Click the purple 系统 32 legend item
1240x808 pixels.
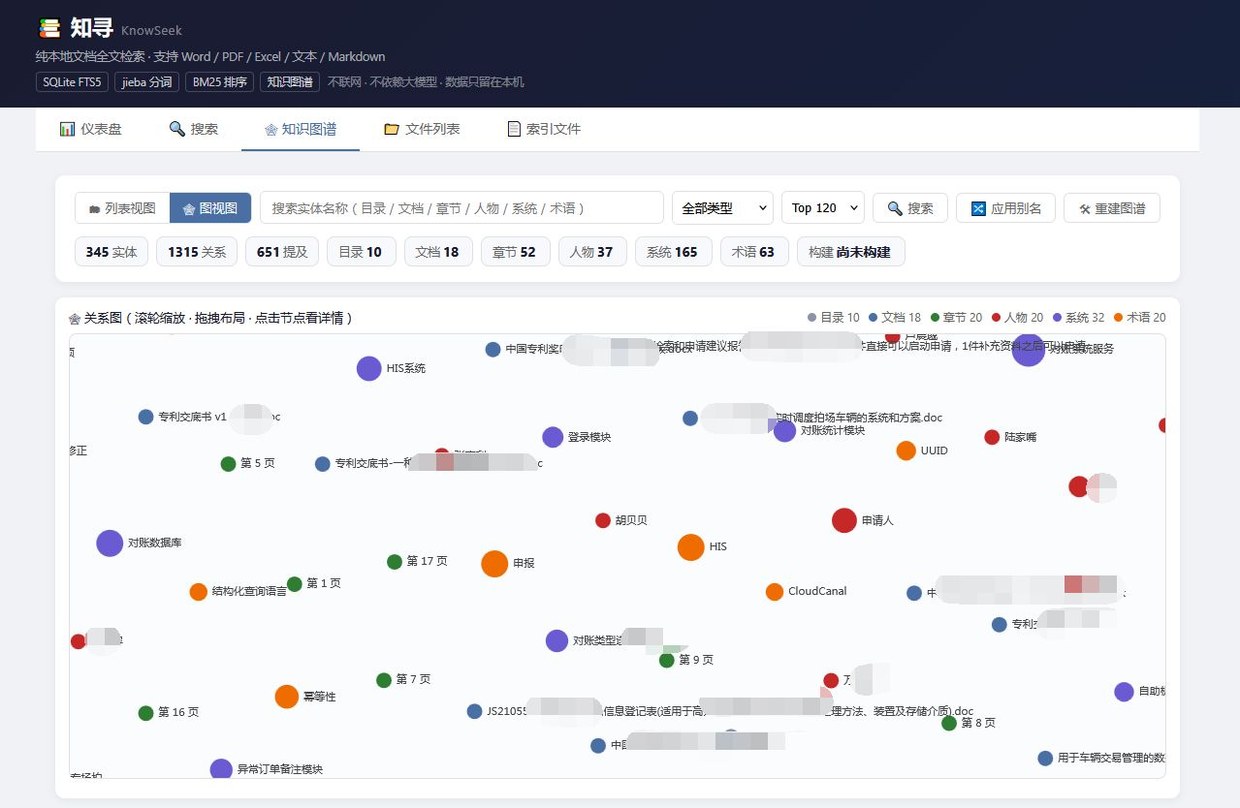pos(1078,317)
